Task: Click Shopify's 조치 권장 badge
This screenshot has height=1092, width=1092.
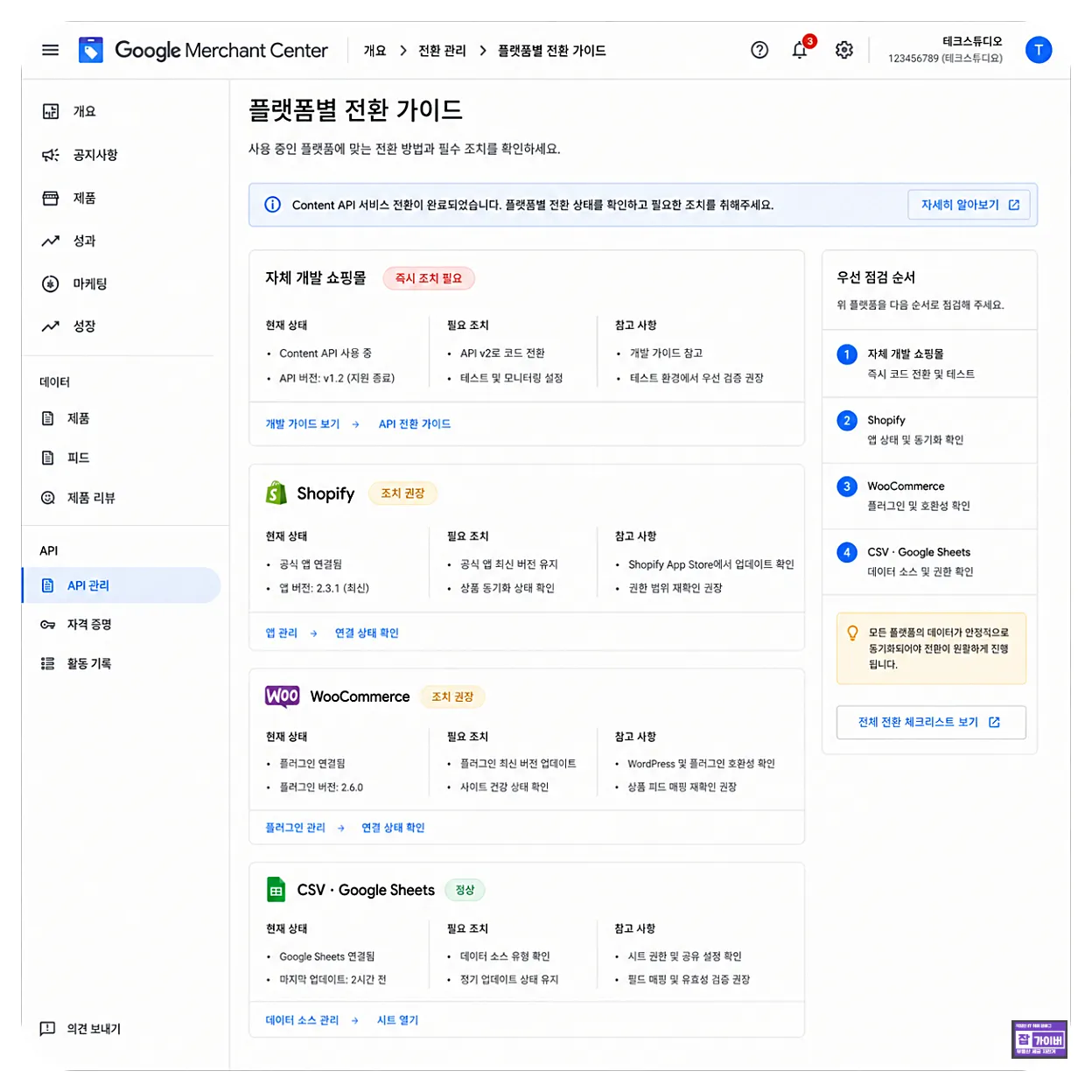Action: click(402, 493)
